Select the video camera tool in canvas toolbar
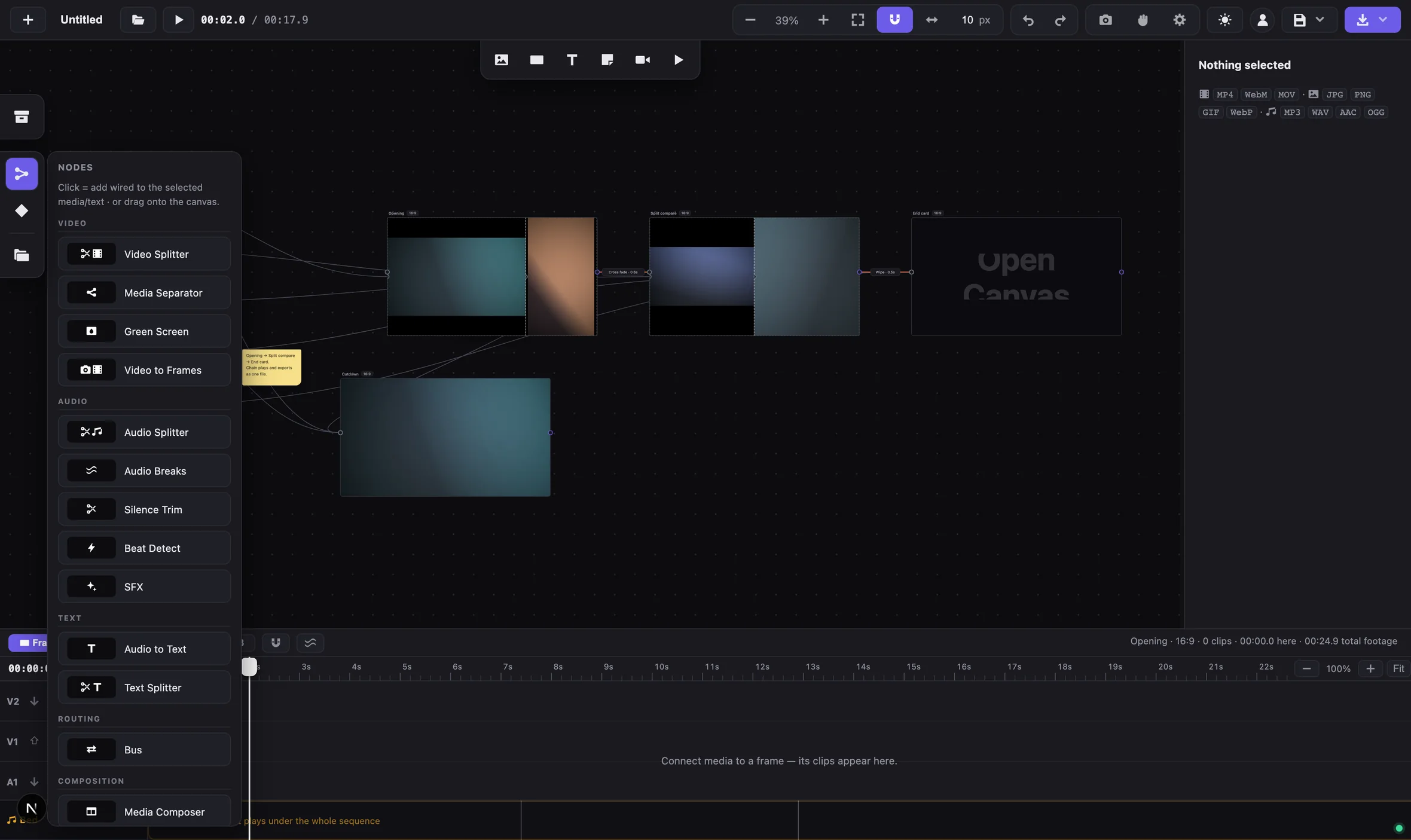 [x=643, y=60]
